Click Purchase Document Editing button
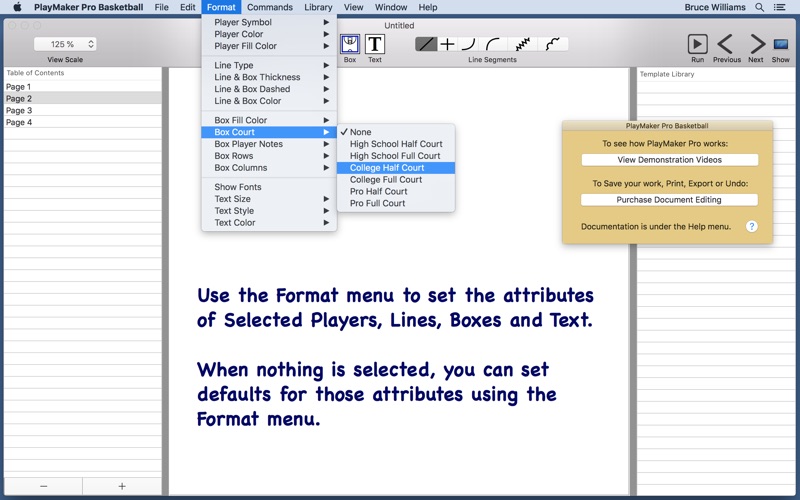800x500 pixels. tap(669, 199)
